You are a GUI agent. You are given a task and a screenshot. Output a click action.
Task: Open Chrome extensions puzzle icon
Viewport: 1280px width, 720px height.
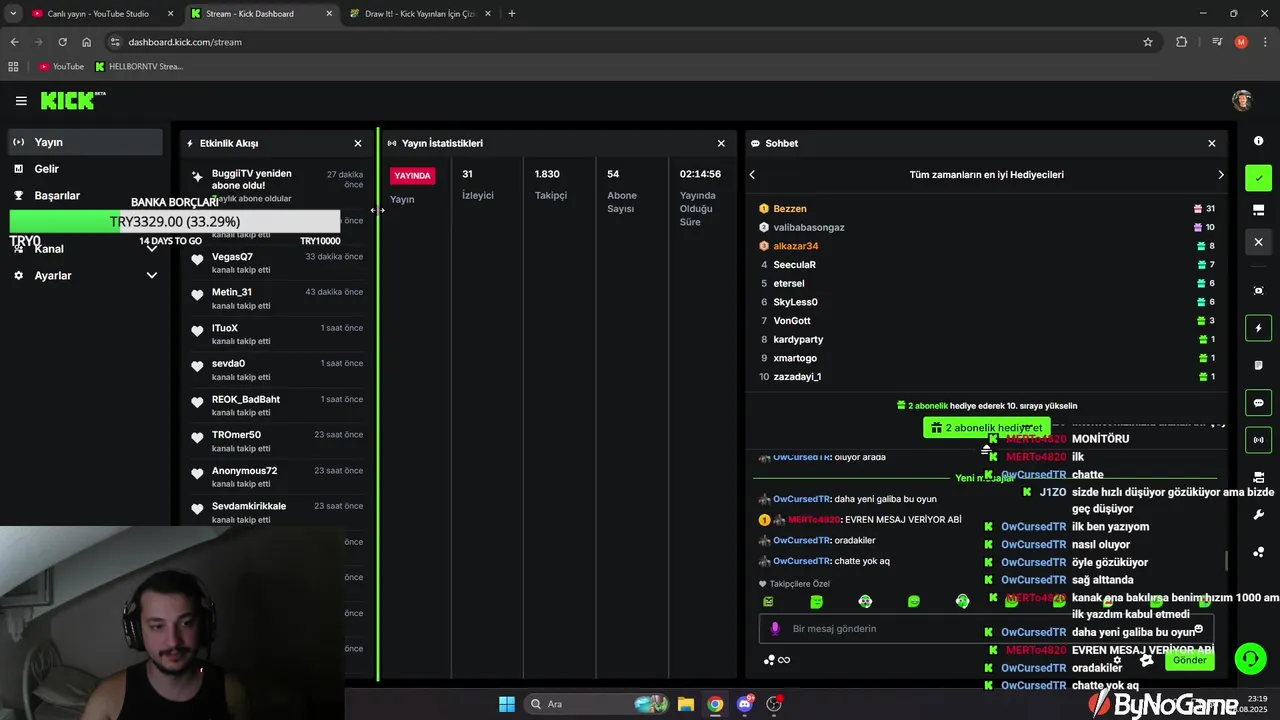click(x=1182, y=42)
